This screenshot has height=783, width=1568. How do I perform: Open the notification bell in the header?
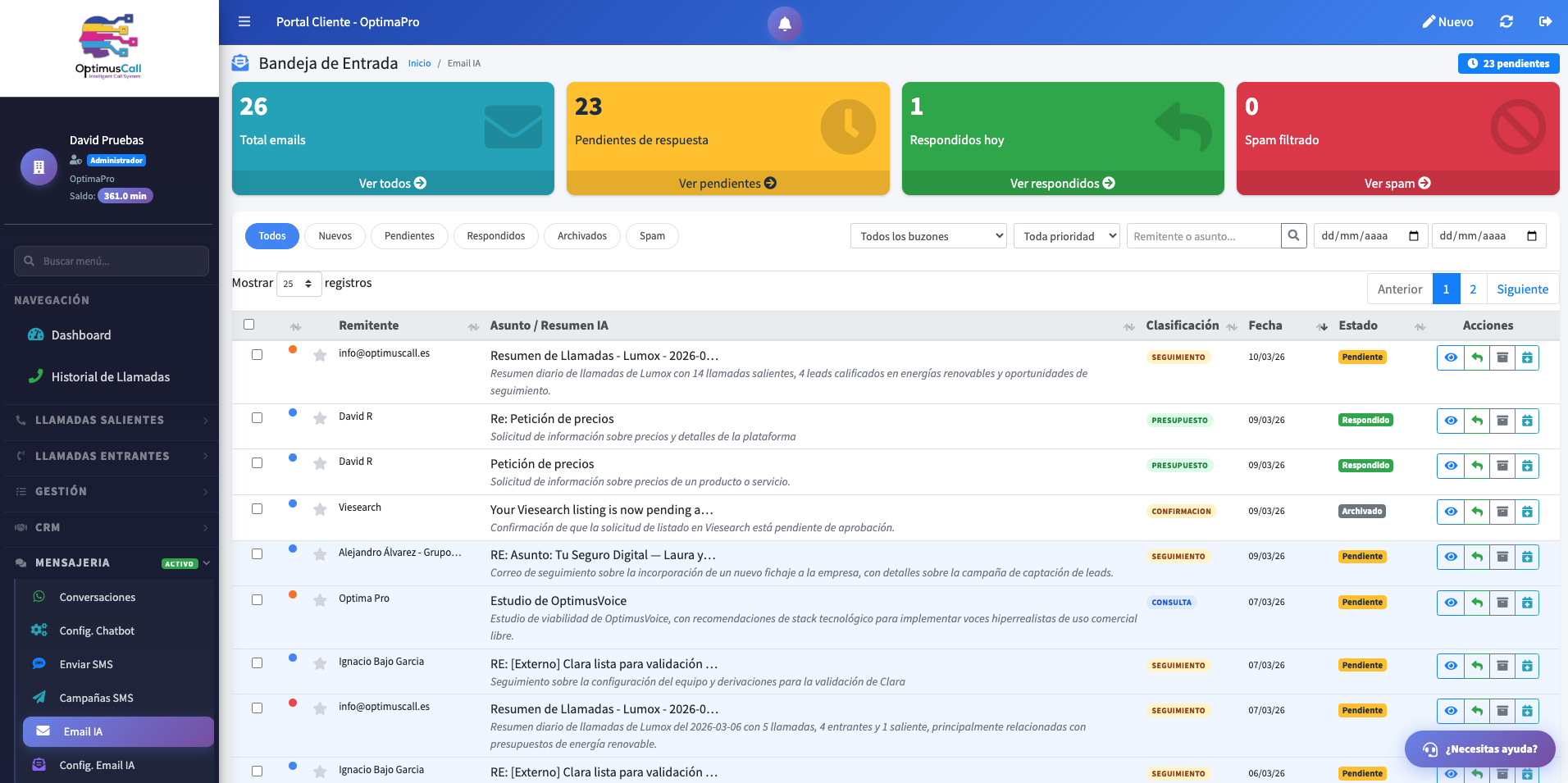coord(784,23)
